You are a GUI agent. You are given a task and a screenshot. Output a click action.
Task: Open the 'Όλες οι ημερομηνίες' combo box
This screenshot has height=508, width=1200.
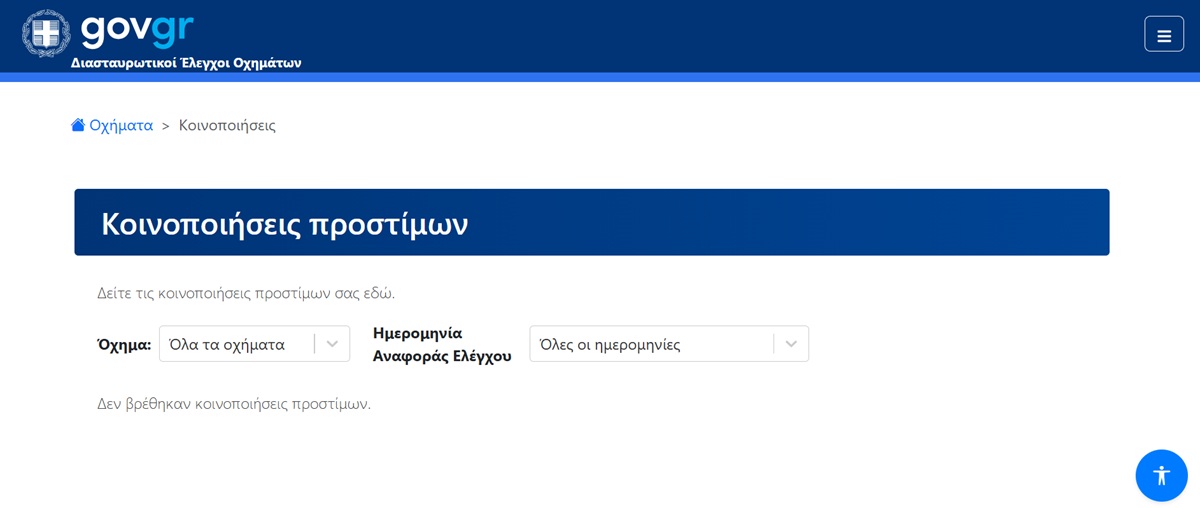click(x=650, y=344)
